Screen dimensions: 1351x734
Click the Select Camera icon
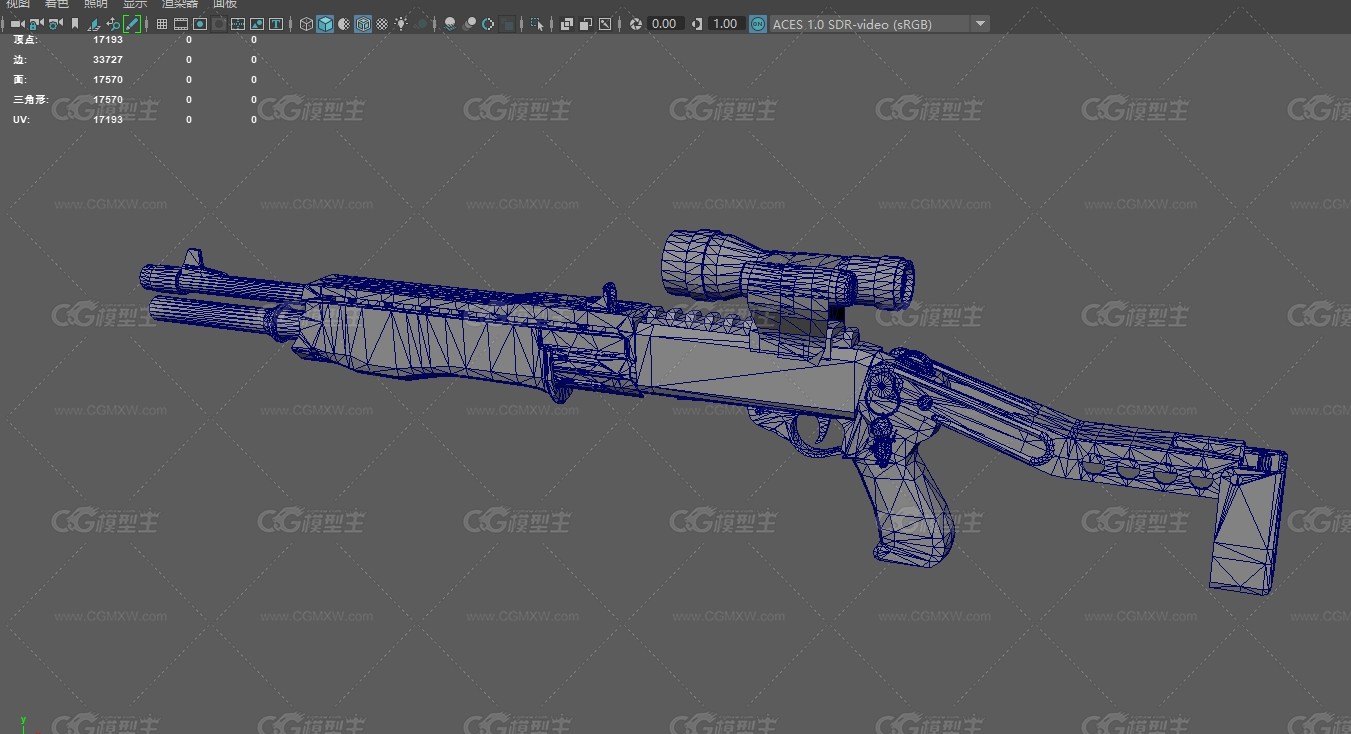[x=17, y=24]
